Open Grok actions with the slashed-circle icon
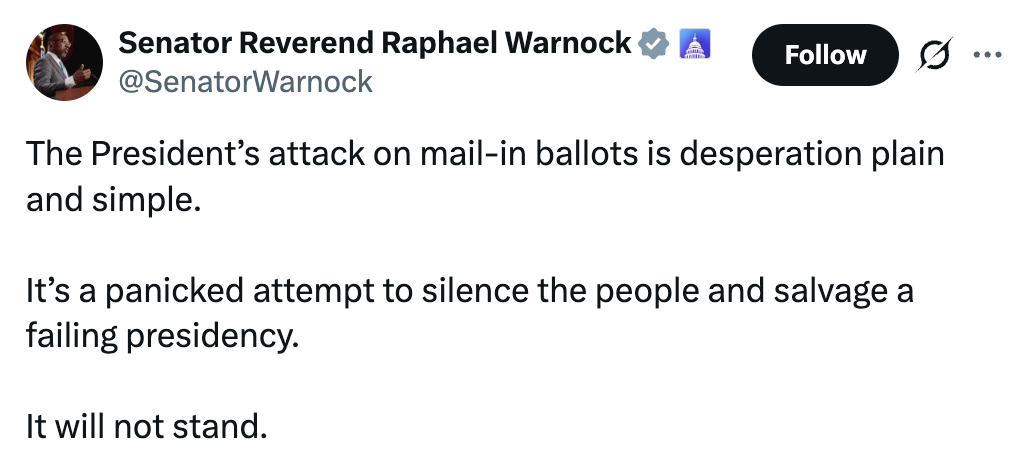The image size is (1026, 472). click(x=932, y=55)
